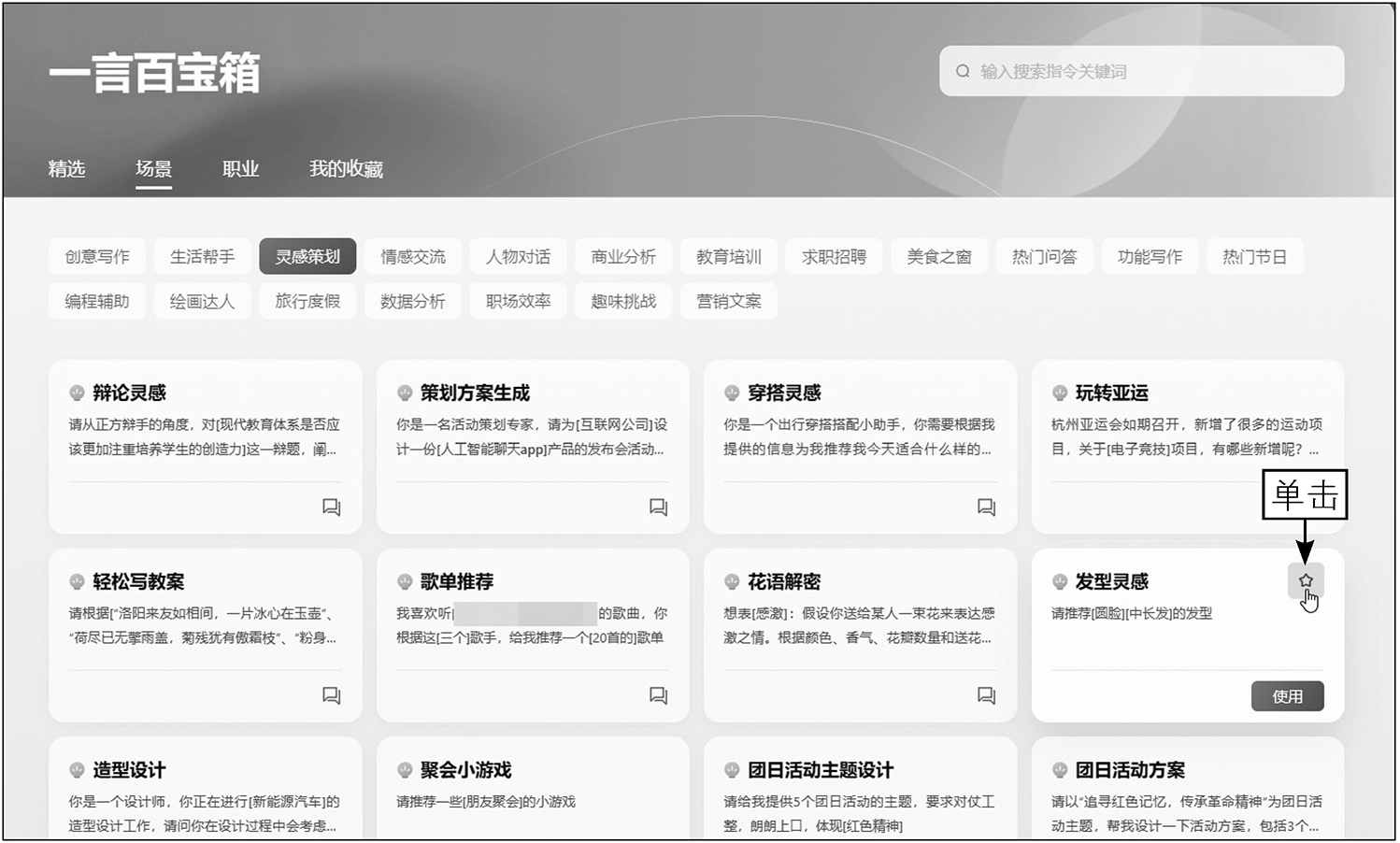
Task: Click the bulb icon beside 造型设计
Action: (77, 770)
